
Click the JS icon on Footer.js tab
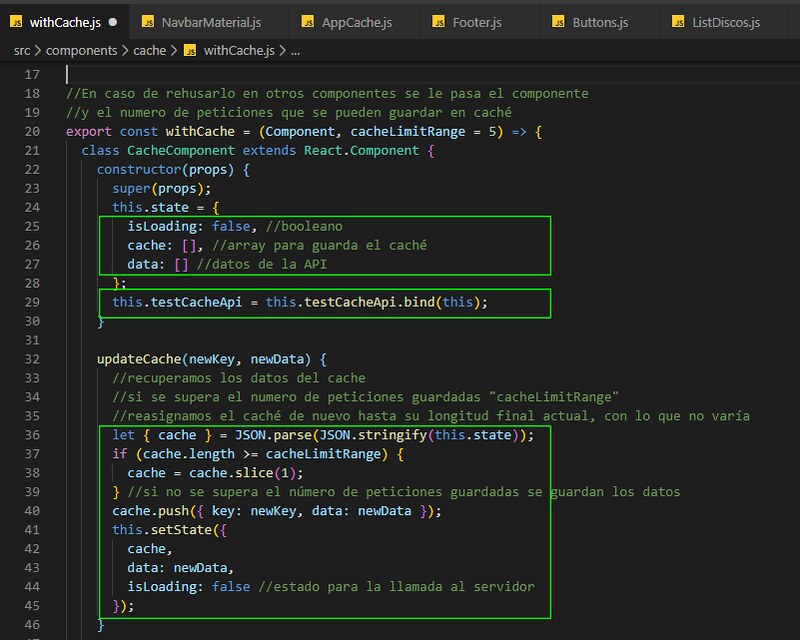[x=439, y=21]
